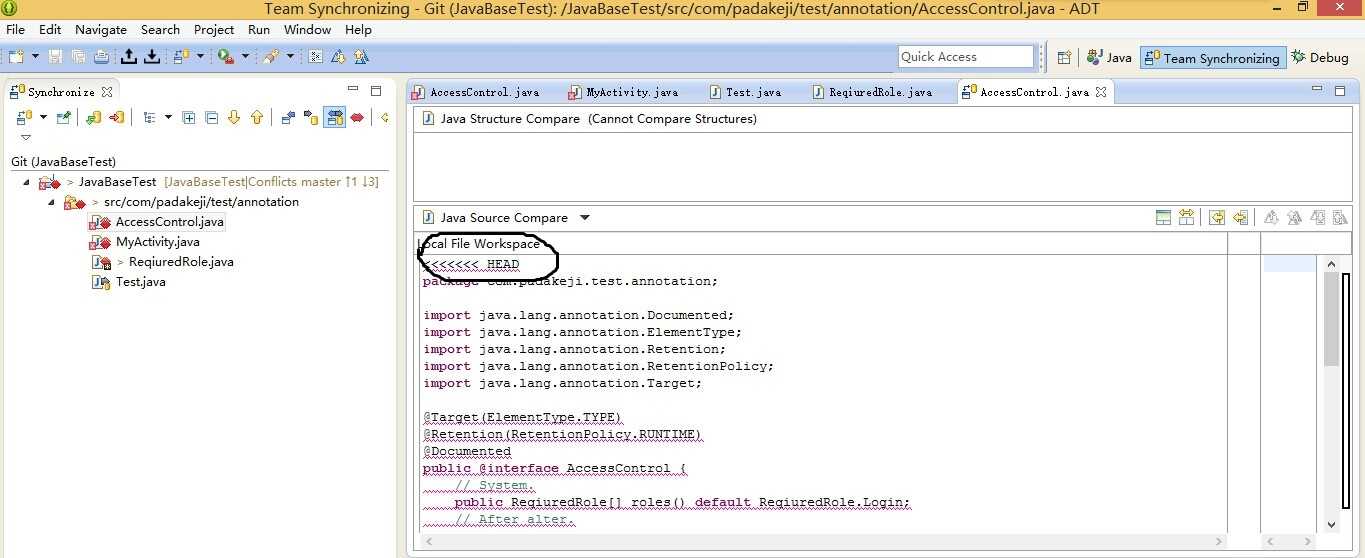The image size is (1365, 558).
Task: Click the Search flashlight toolbar icon
Action: tap(272, 57)
